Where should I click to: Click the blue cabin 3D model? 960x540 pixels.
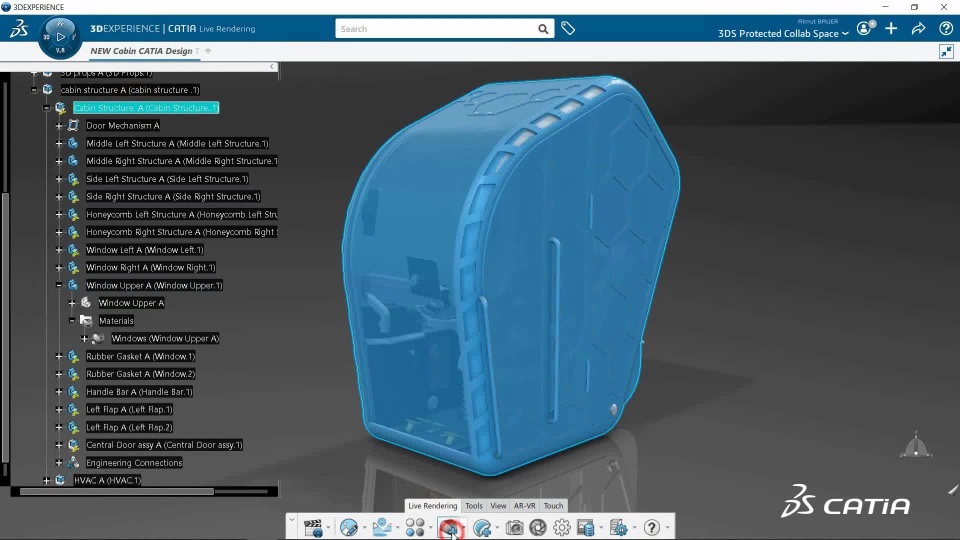tap(509, 276)
